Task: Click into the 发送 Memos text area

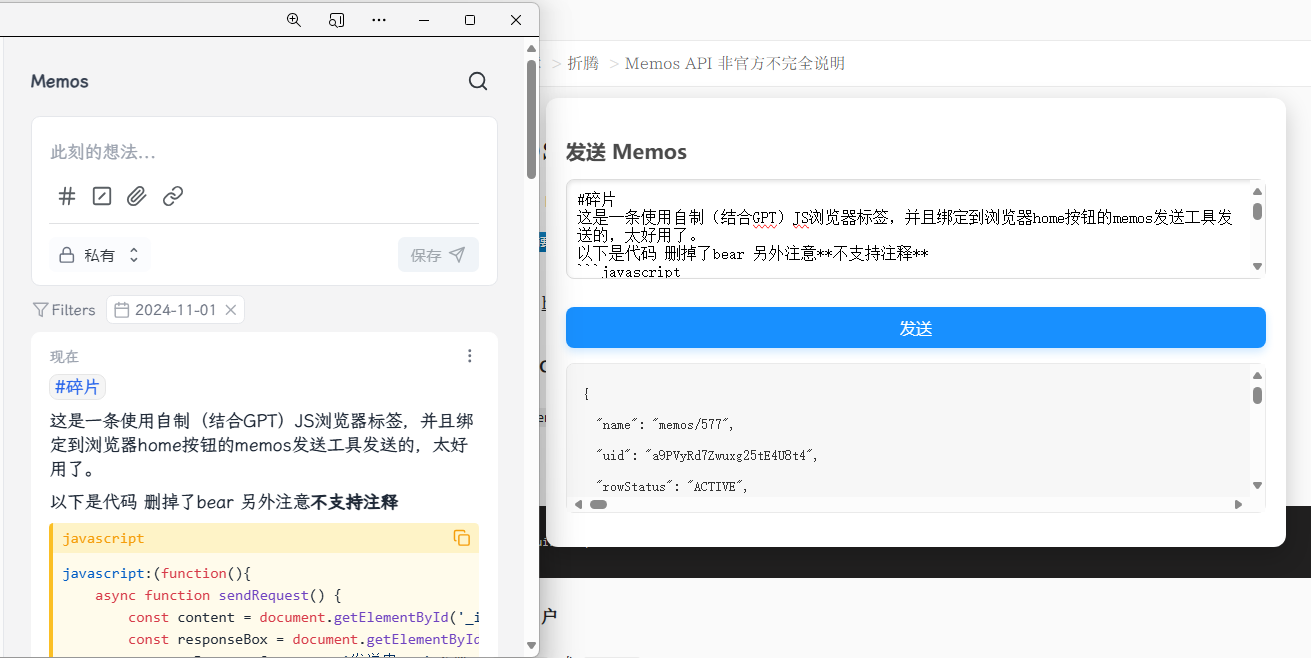Action: coord(908,228)
